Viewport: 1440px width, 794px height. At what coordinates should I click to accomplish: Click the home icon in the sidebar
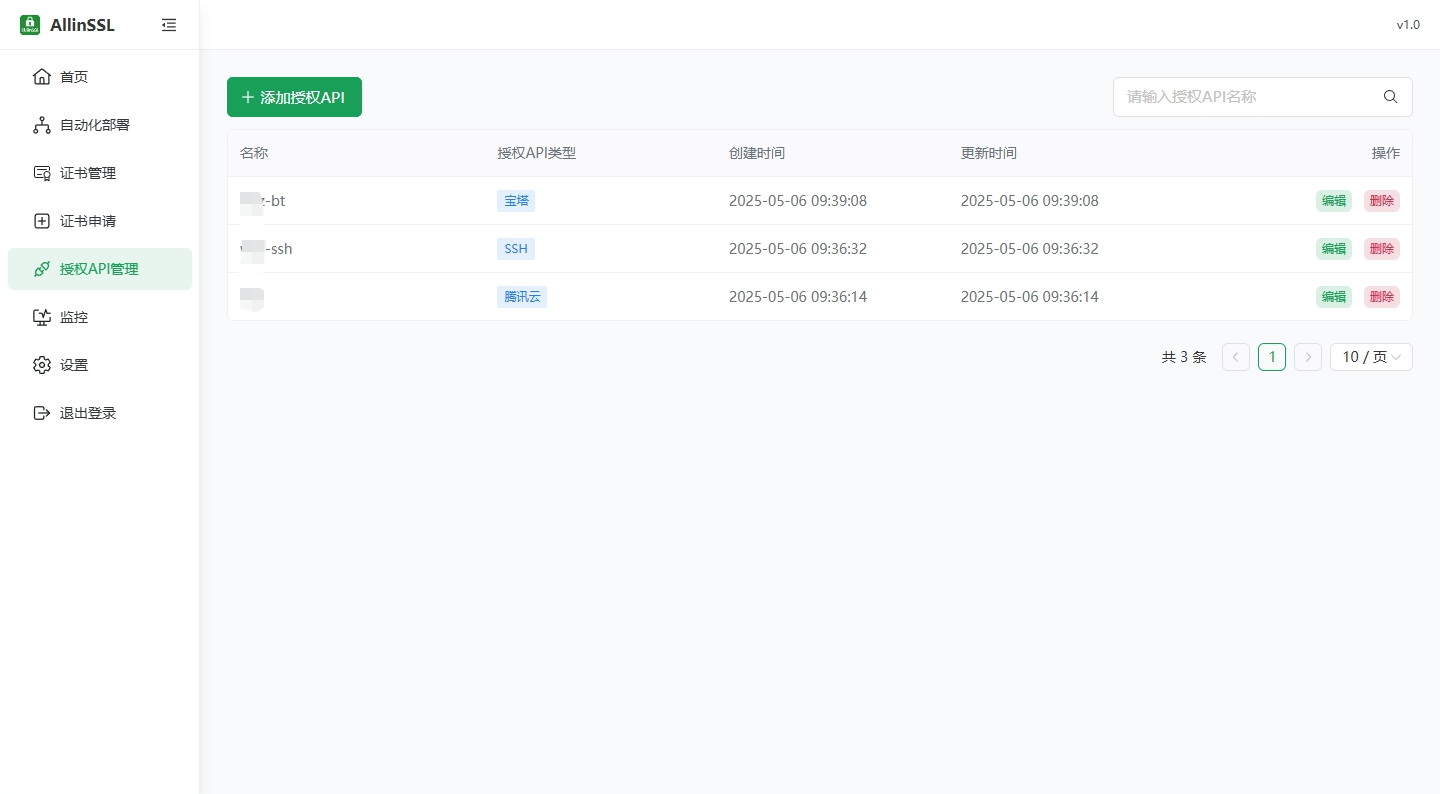click(x=41, y=77)
